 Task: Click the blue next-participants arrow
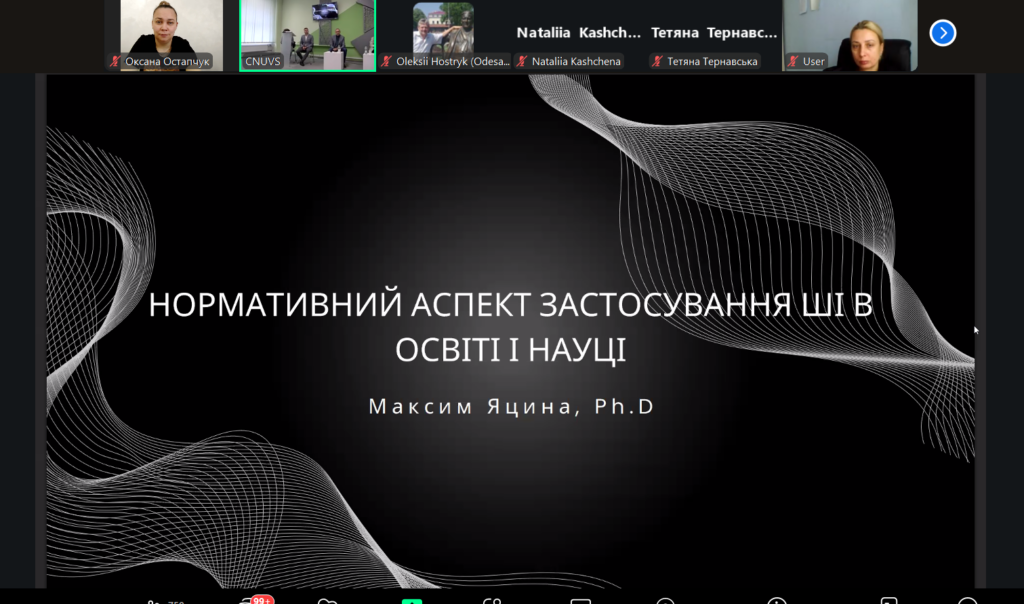tap(942, 33)
